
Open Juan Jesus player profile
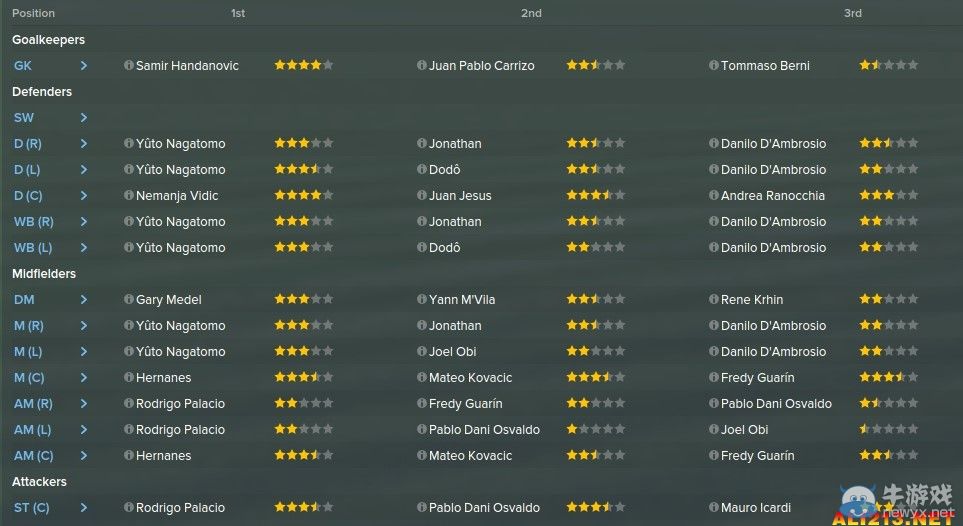460,195
